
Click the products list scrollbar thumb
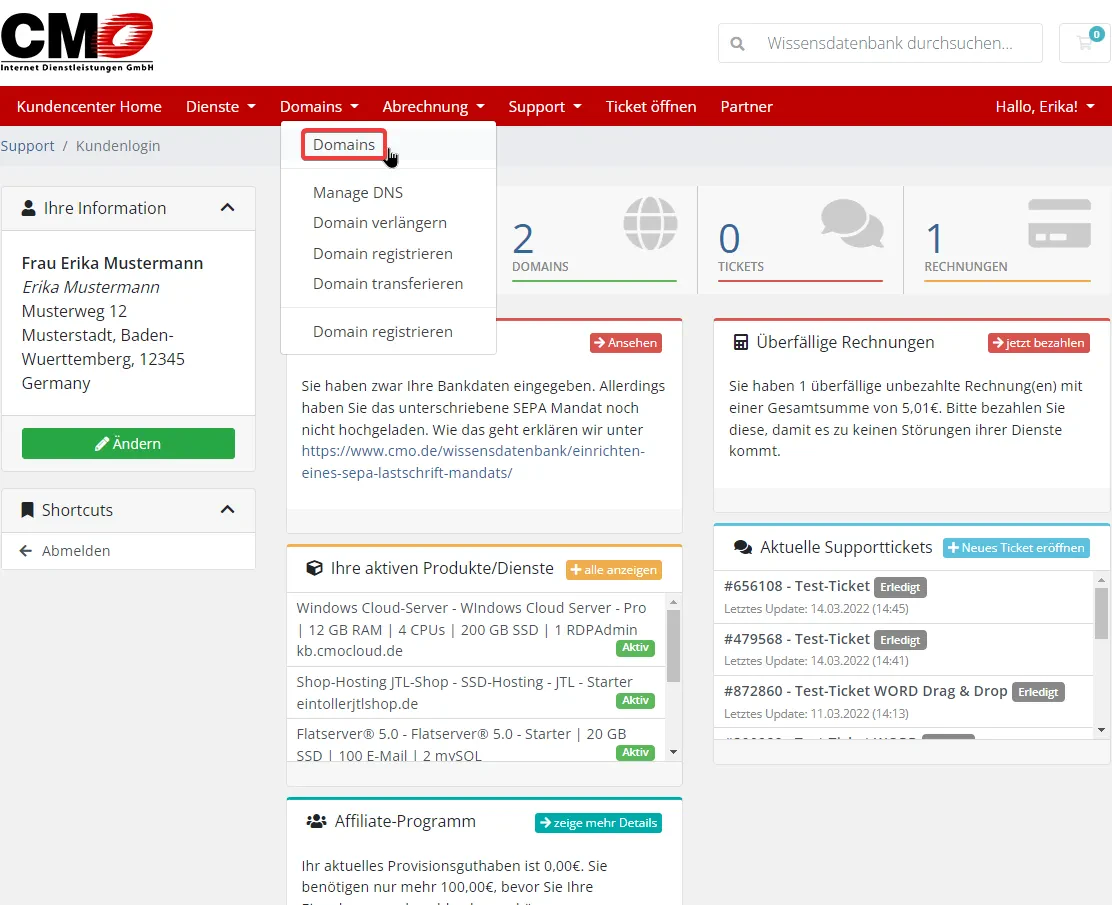click(x=674, y=645)
